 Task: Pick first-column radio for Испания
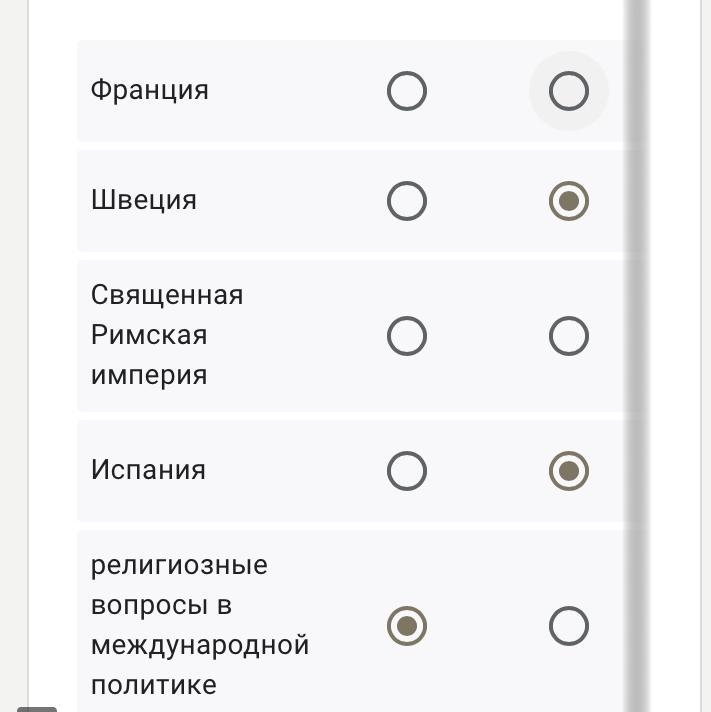tap(406, 471)
